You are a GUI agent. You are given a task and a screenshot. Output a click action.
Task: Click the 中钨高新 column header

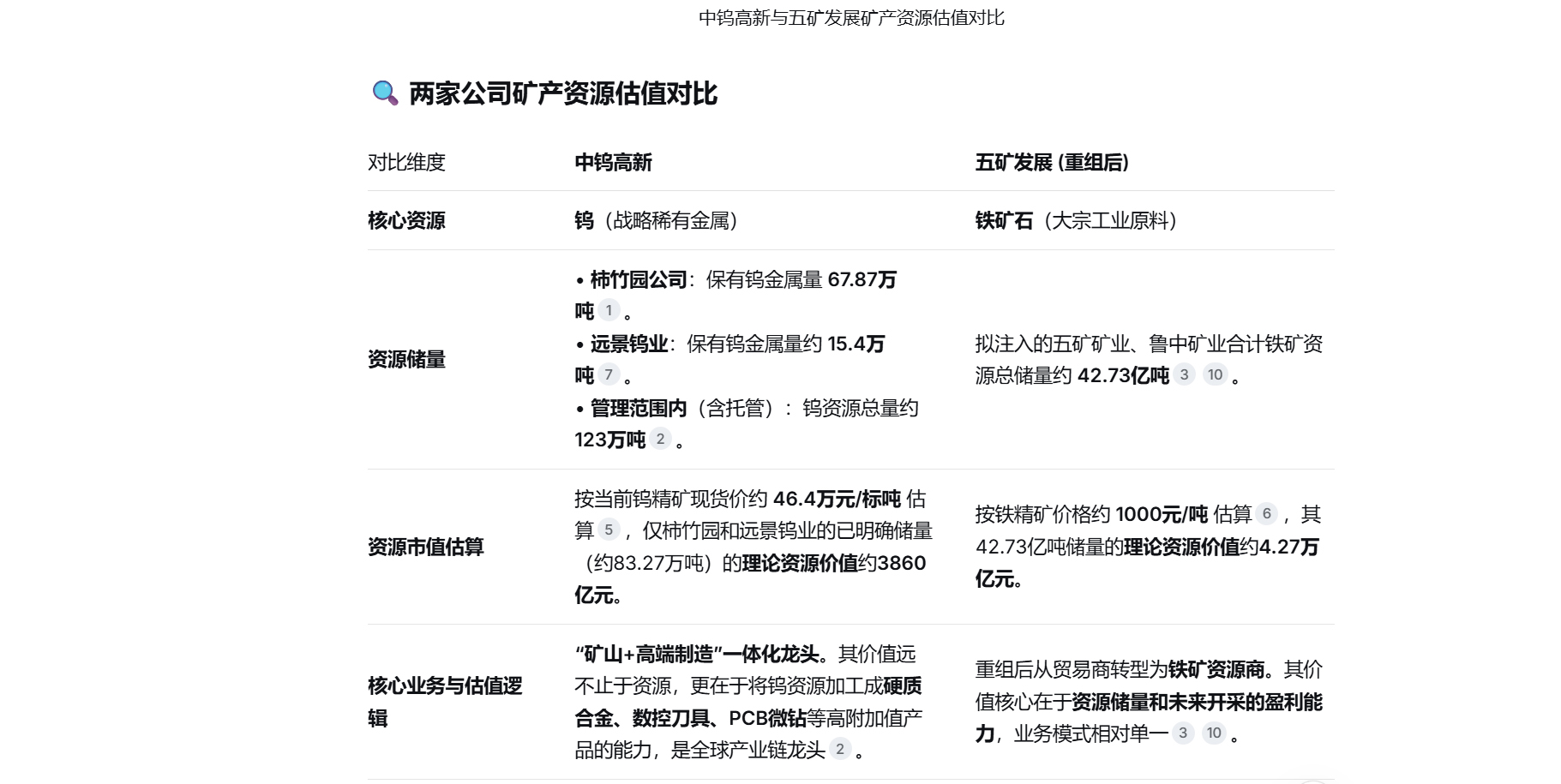pyautogui.click(x=613, y=162)
